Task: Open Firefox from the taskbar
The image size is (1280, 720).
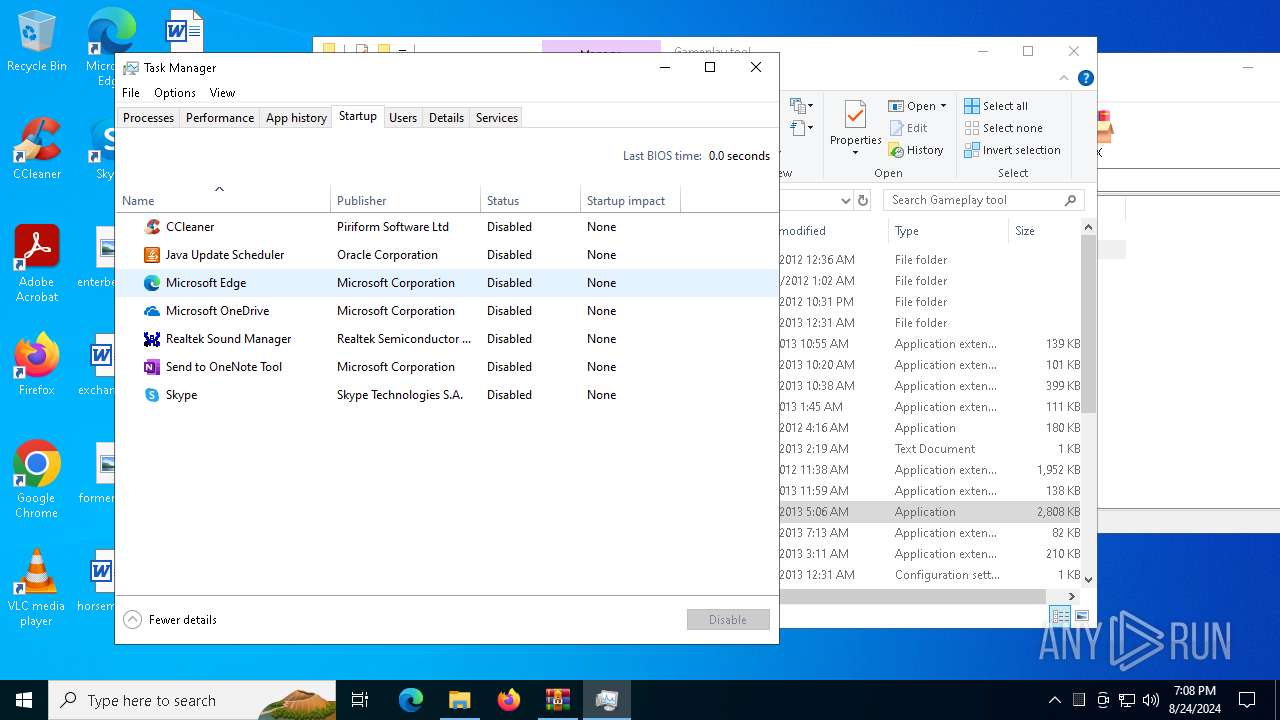Action: pyautogui.click(x=508, y=700)
